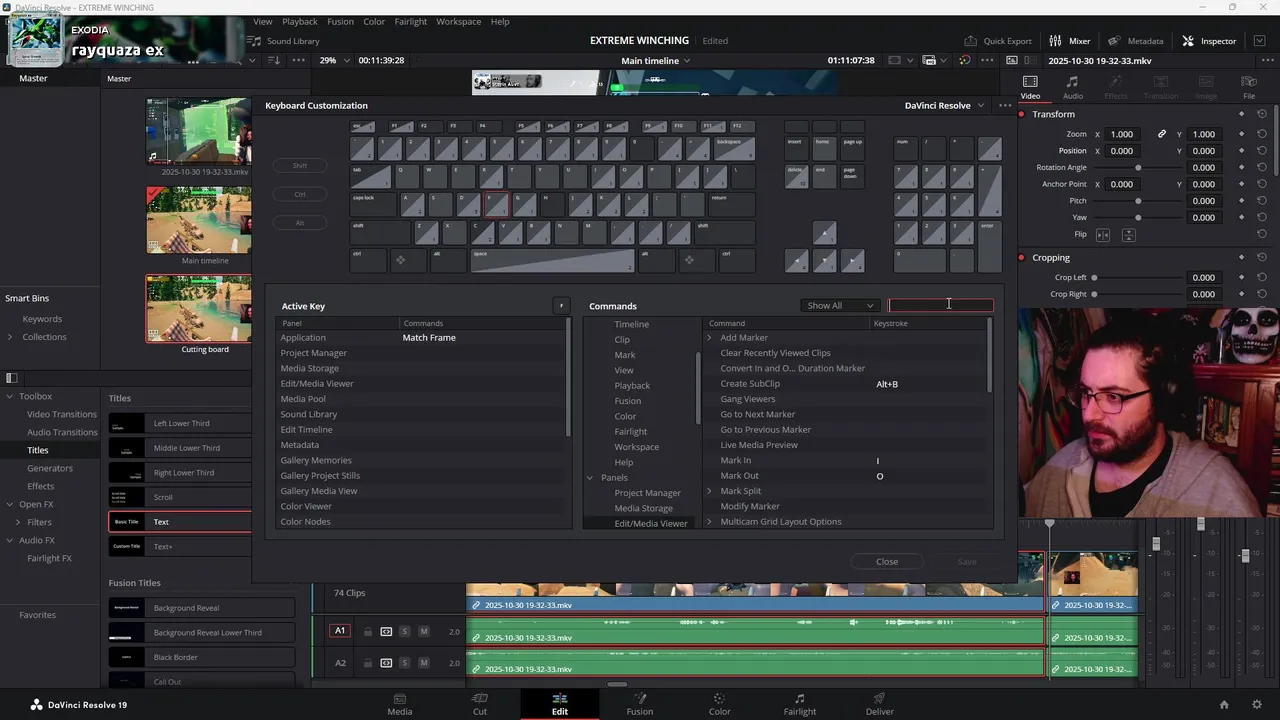
Task: Open the viewer zoom 29% dropdown
Action: 335,60
